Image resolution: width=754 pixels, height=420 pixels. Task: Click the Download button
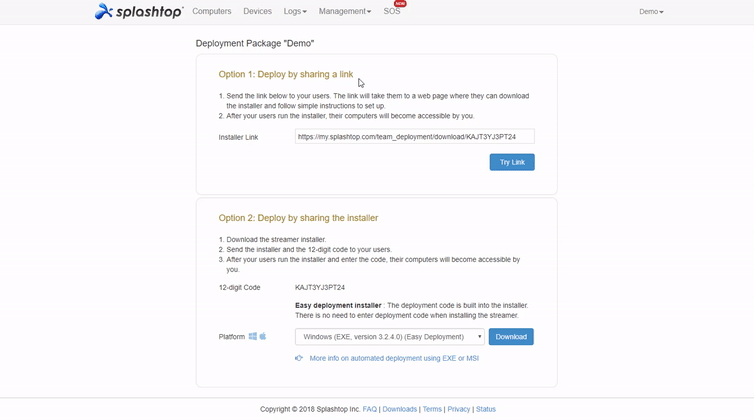[x=511, y=337]
